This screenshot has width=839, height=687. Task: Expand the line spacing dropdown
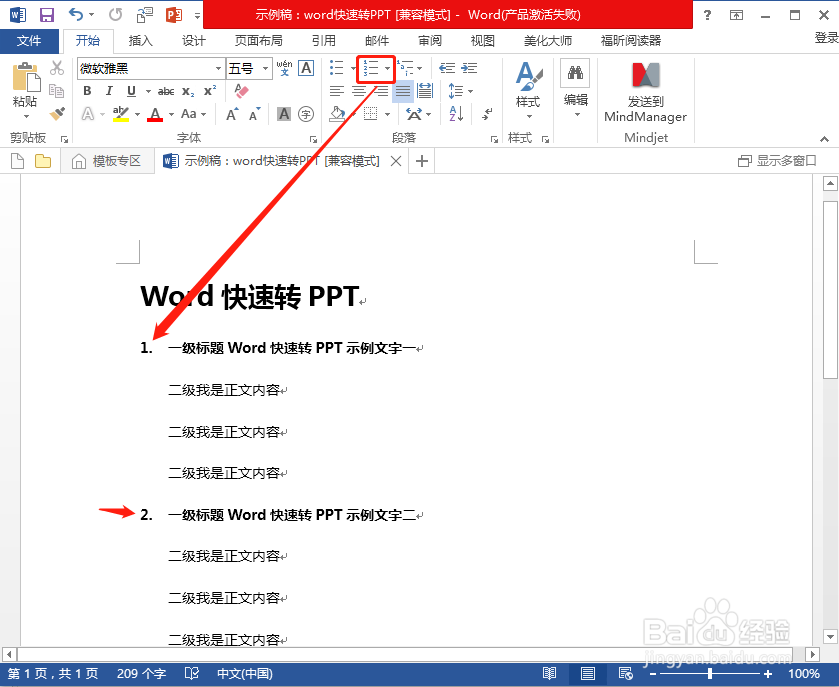click(x=470, y=90)
